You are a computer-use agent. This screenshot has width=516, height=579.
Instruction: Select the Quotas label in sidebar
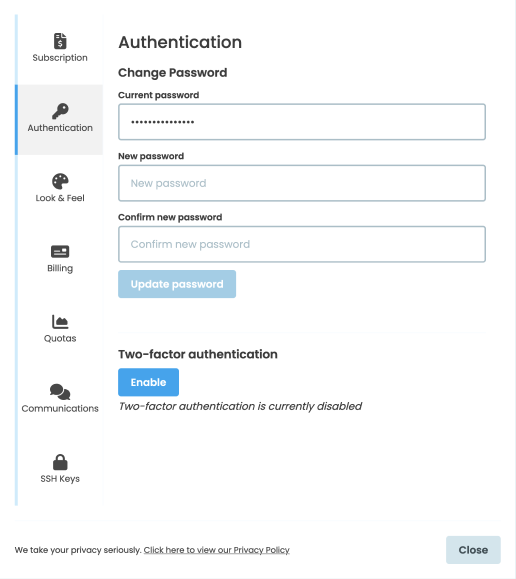(x=60, y=339)
